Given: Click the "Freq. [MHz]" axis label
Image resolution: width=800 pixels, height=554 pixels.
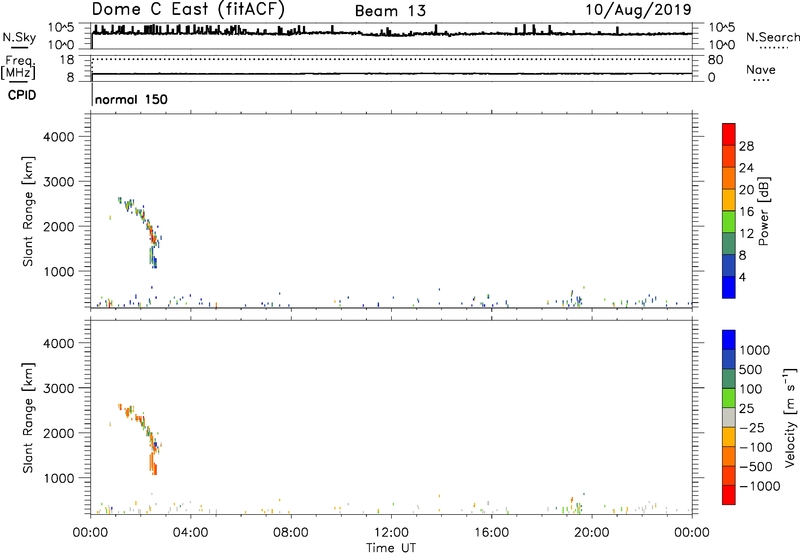Looking at the screenshot, I should 19,67.
